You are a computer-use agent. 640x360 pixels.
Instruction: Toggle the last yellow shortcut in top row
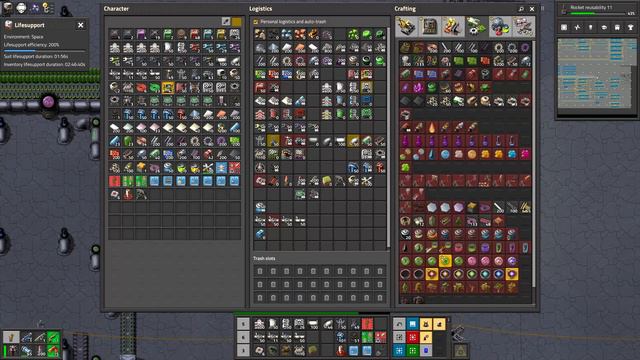click(439, 324)
